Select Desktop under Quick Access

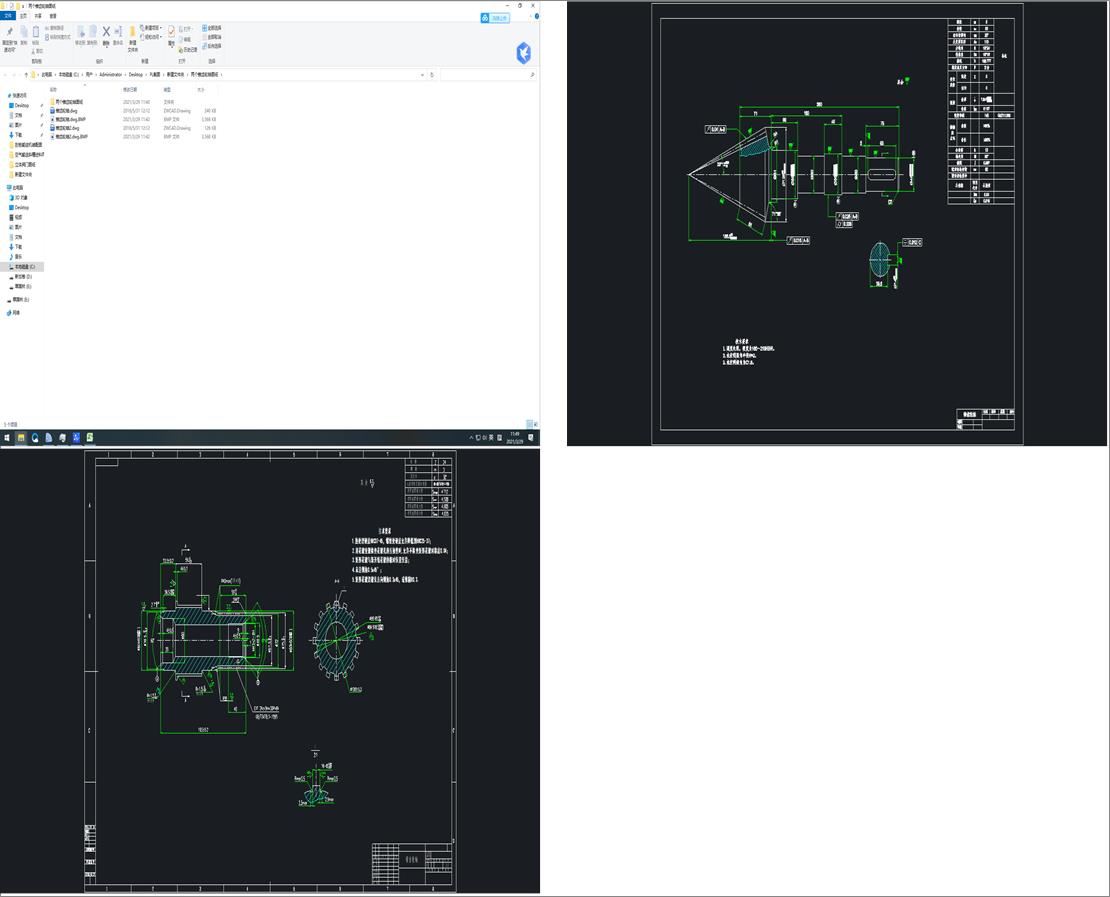[21, 105]
